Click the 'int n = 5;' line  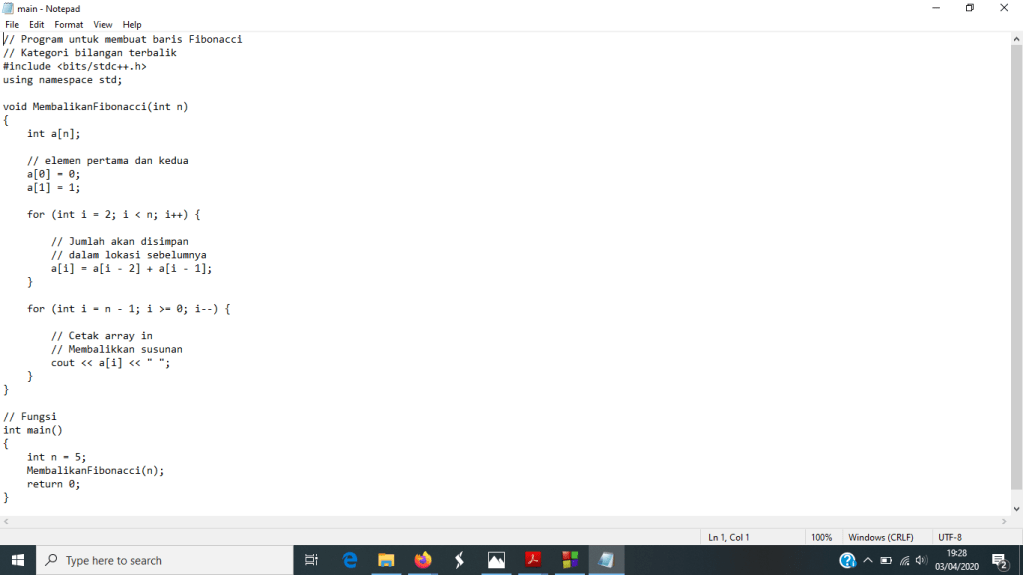56,457
